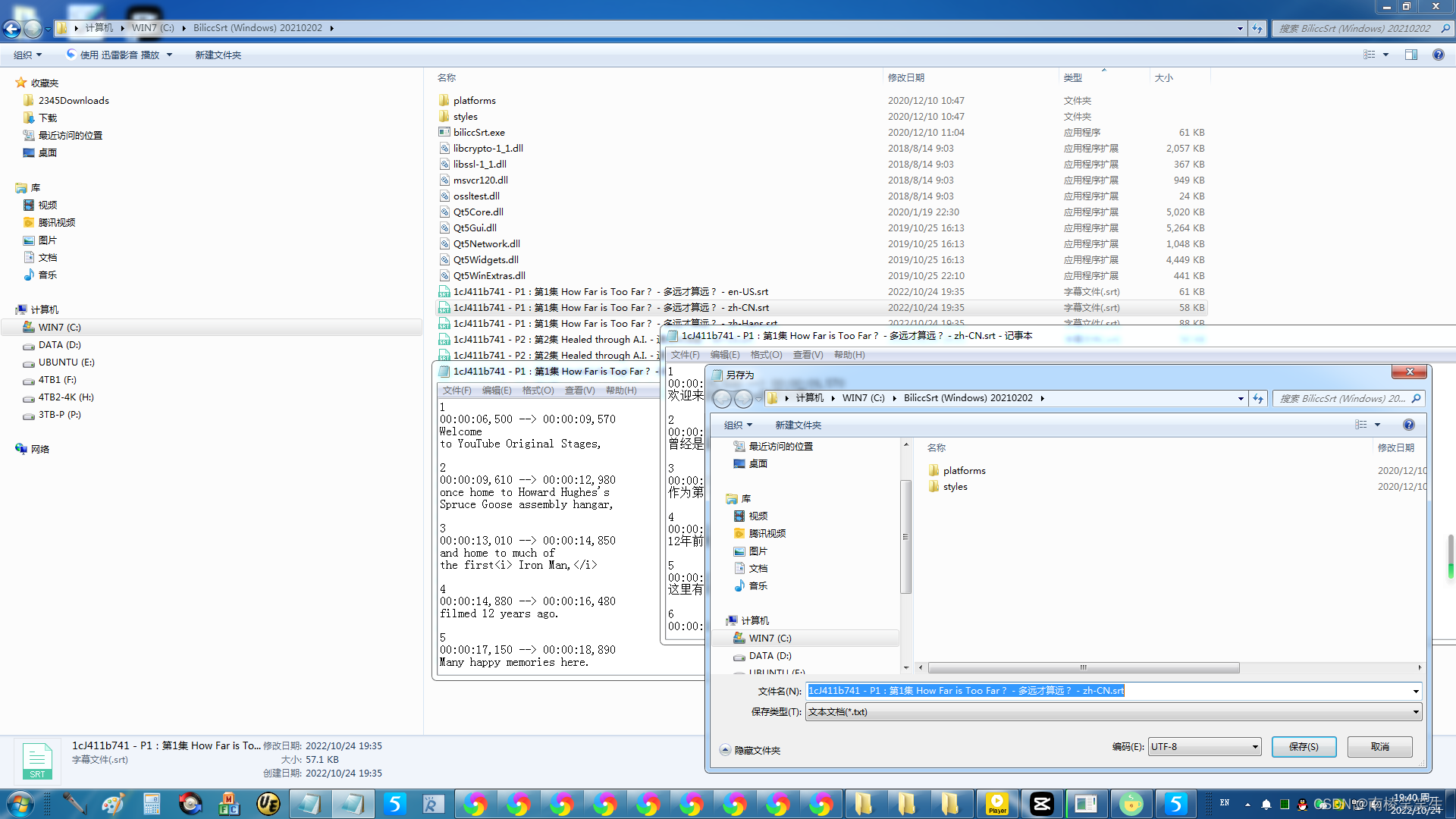Open the encoding UTF-8 dropdown
Viewport: 1456px width, 819px height.
click(1204, 747)
